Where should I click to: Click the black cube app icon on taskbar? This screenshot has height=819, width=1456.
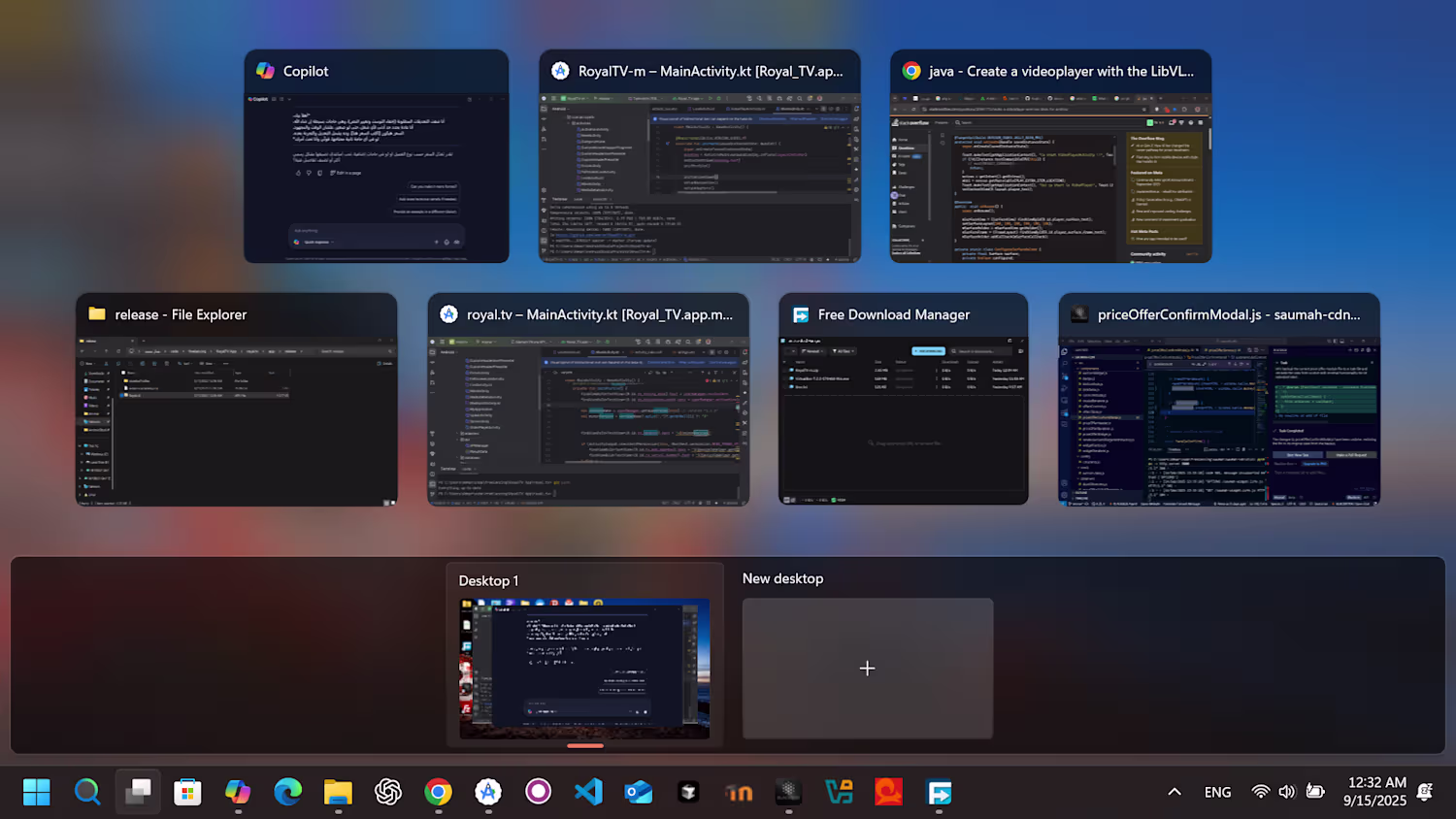(x=688, y=792)
